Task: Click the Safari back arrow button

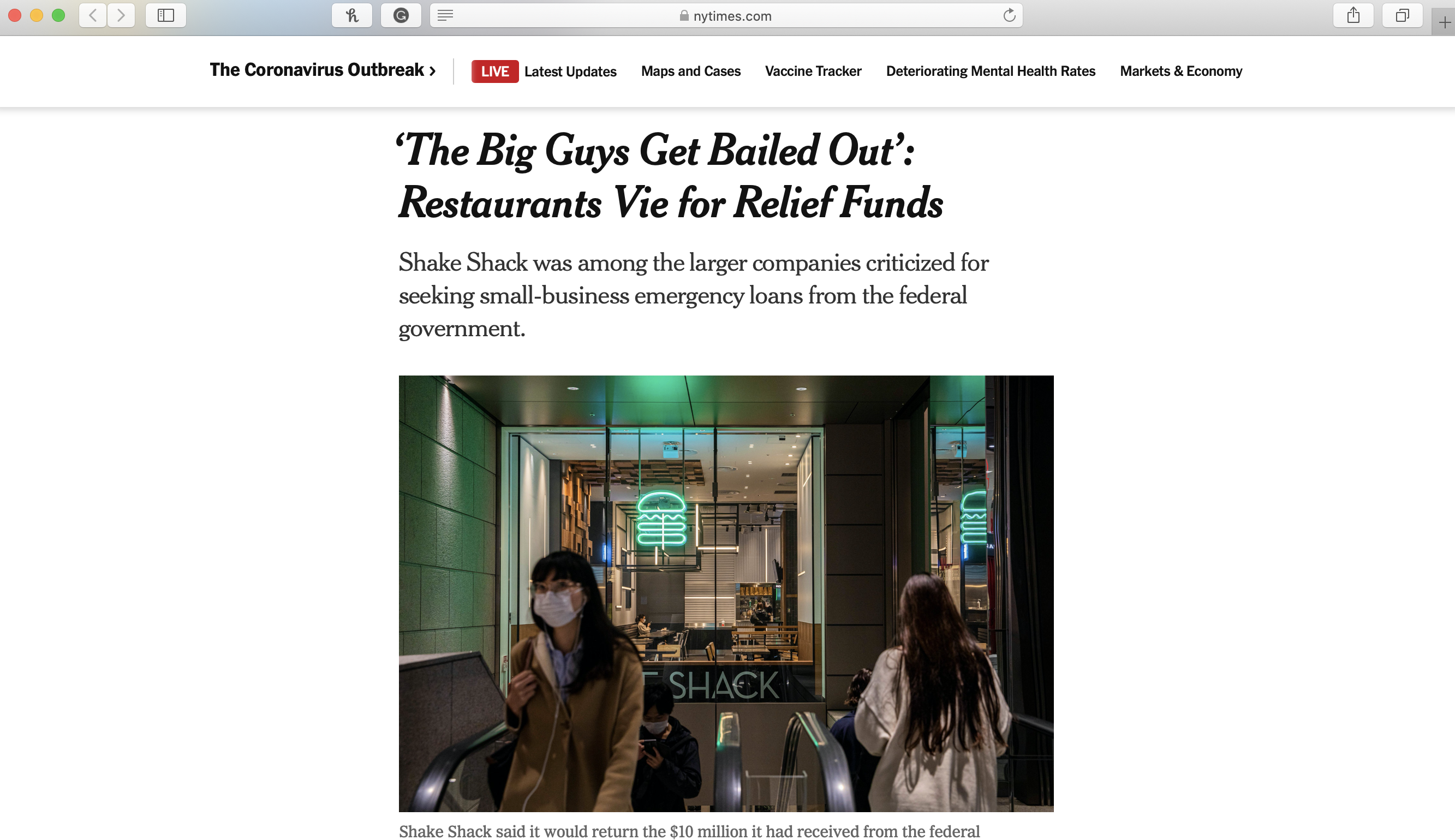Action: pos(93,16)
